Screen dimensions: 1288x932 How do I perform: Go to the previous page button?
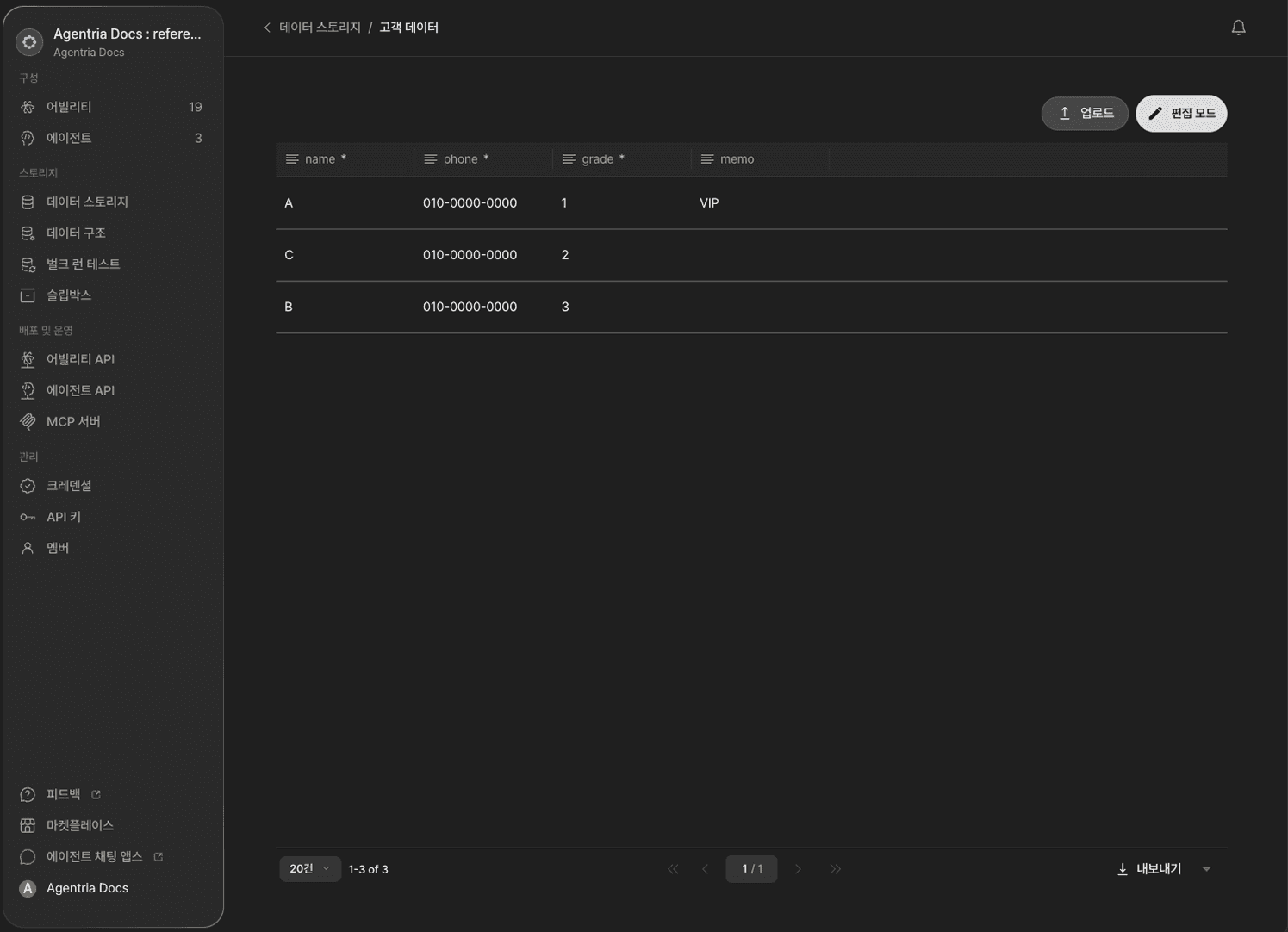(706, 869)
